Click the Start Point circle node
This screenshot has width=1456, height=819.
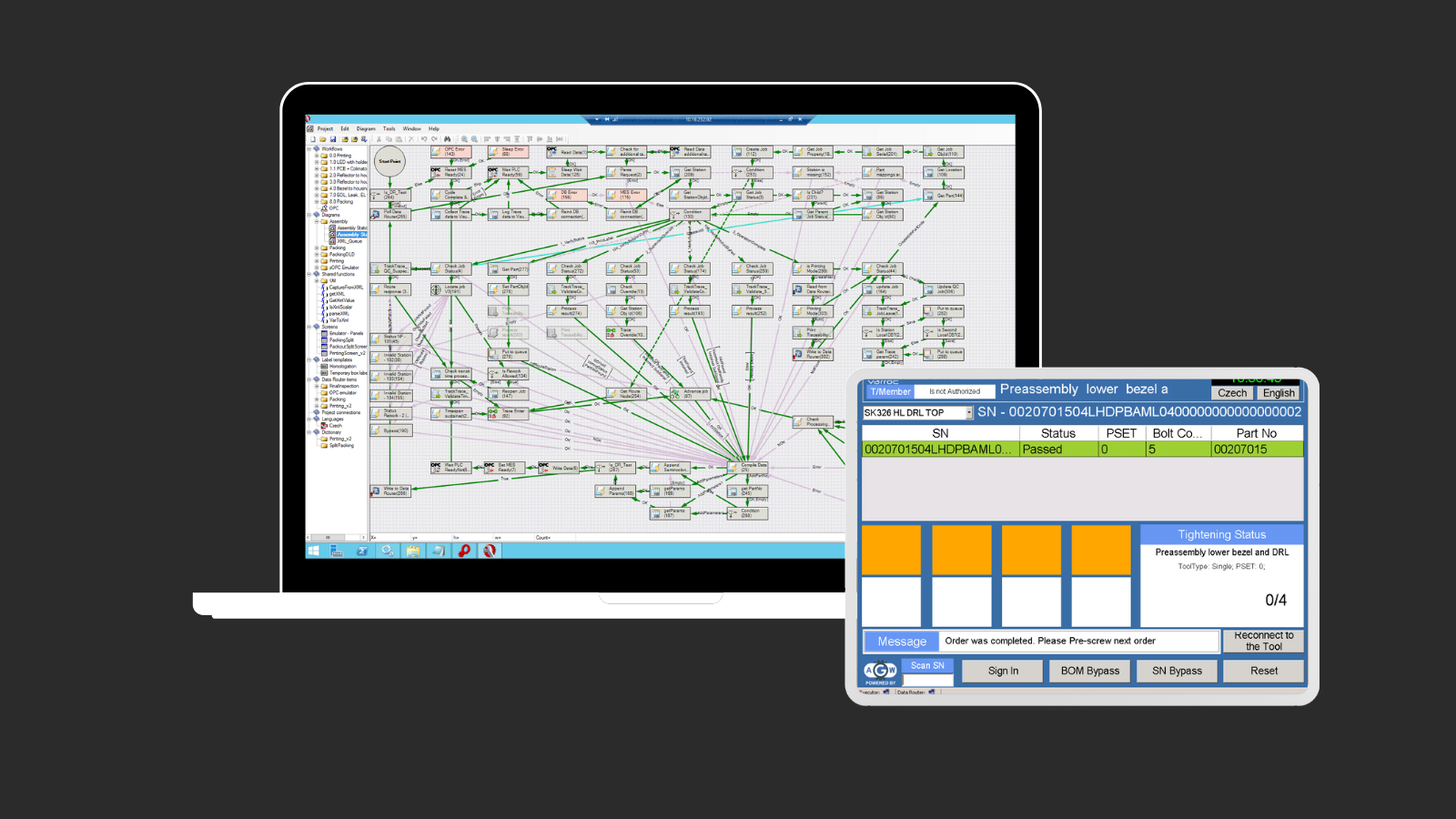[389, 161]
